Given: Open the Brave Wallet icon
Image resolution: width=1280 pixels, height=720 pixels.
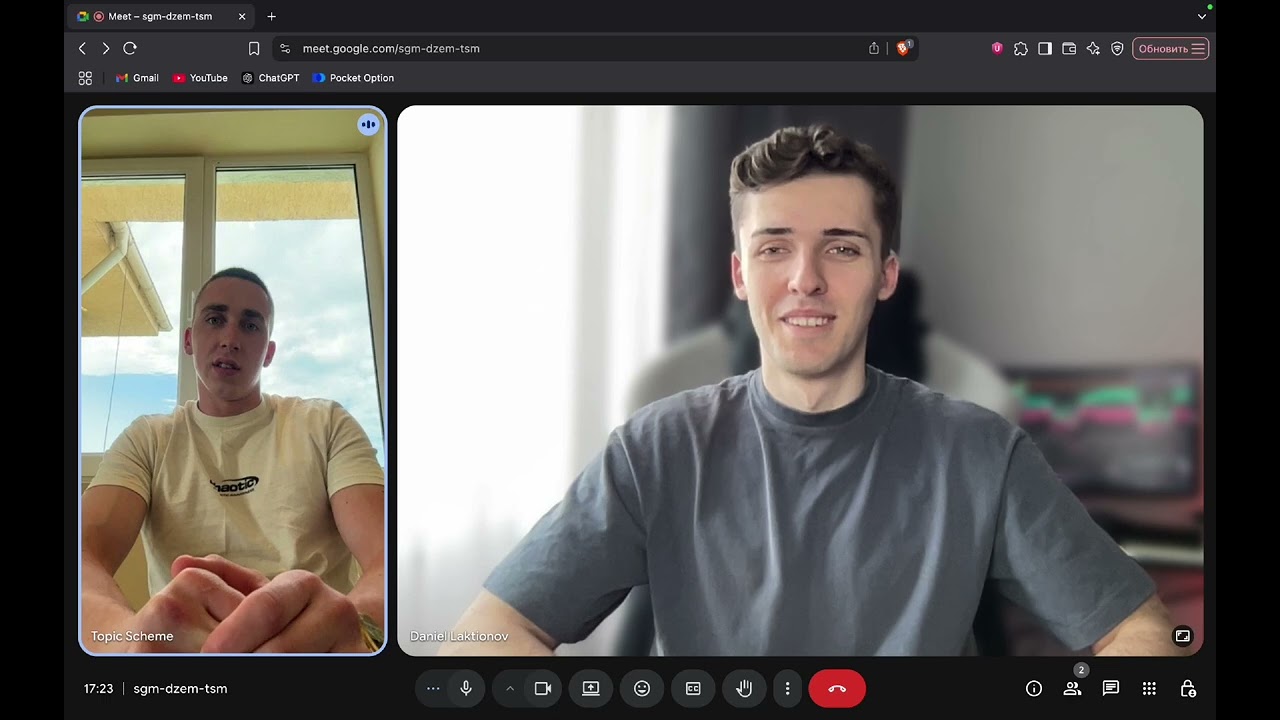Looking at the screenshot, I should (1069, 48).
